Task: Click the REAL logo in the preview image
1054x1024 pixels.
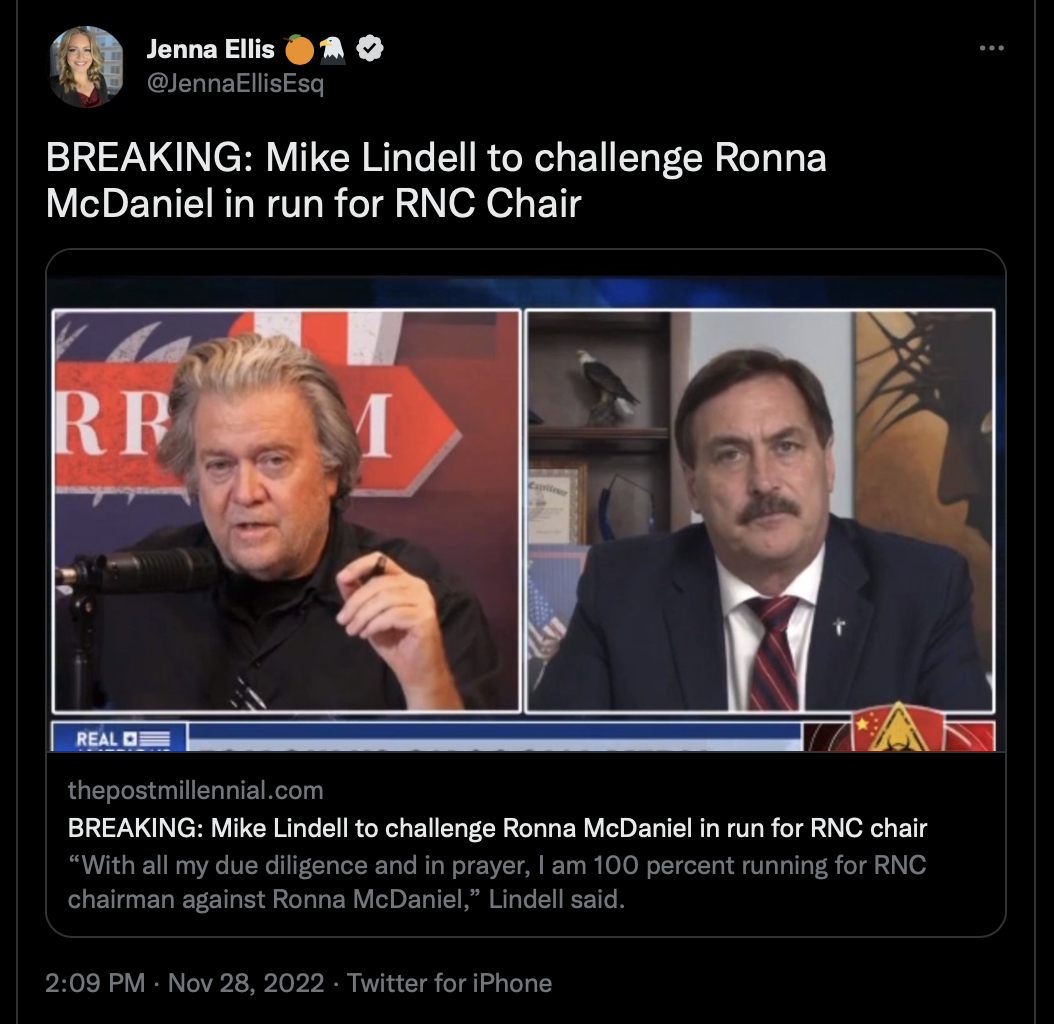Action: click(x=121, y=738)
